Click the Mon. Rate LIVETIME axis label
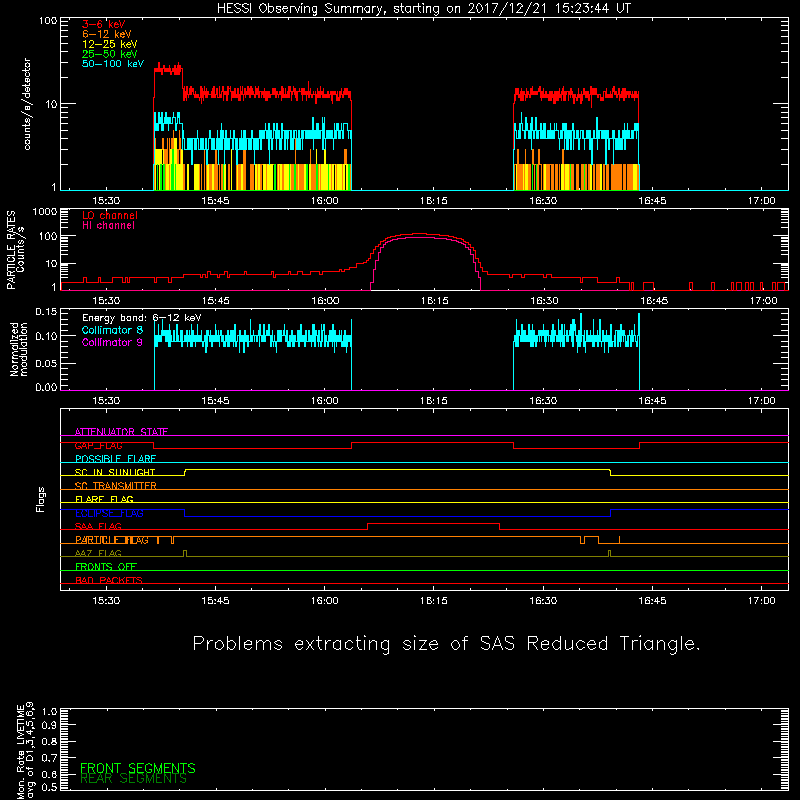 coord(25,750)
